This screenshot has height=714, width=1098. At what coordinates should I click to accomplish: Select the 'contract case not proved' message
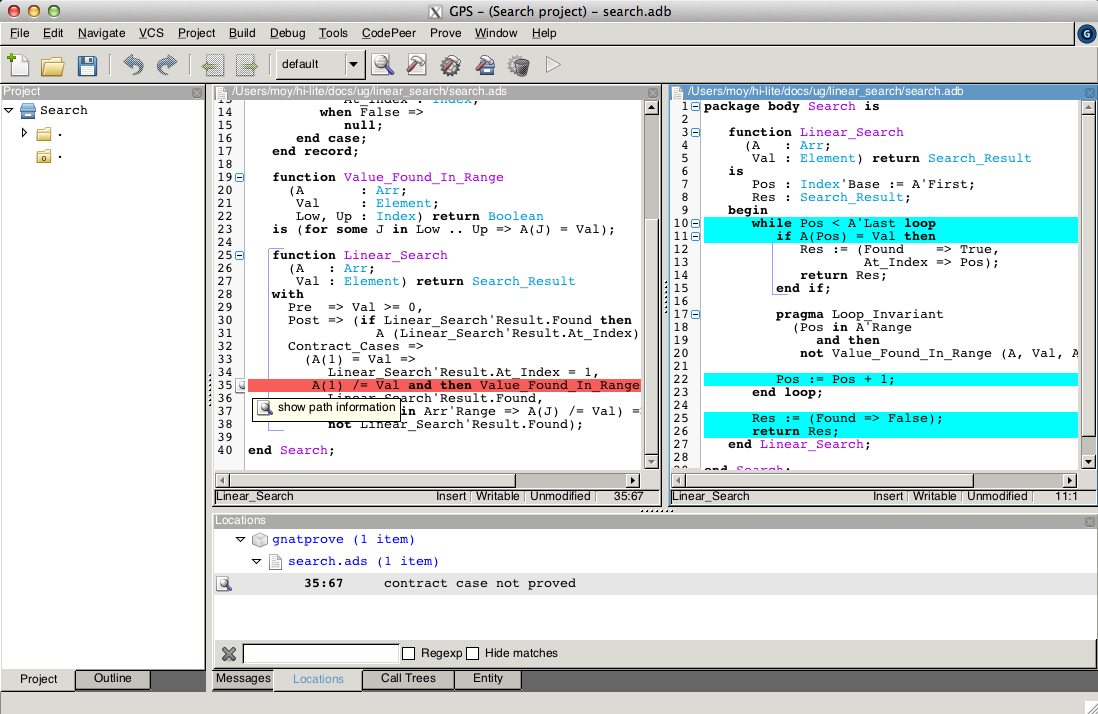(480, 584)
